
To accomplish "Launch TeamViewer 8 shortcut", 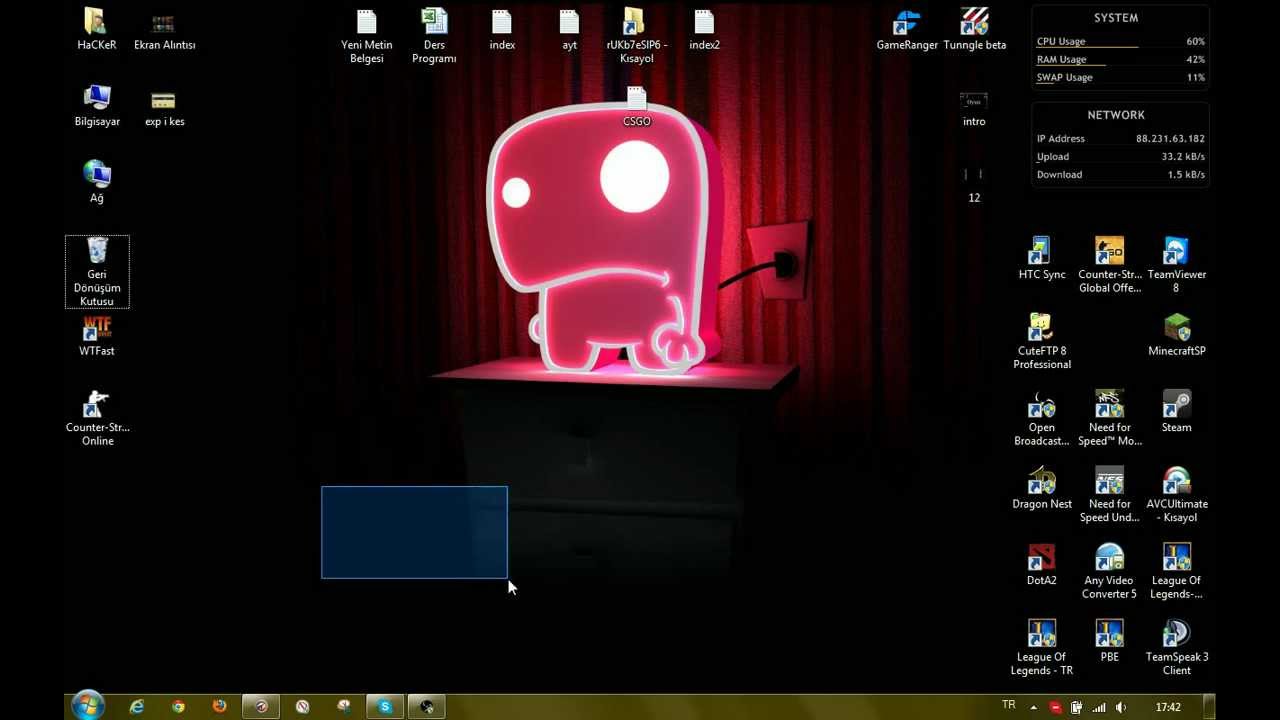I will click(x=1176, y=265).
